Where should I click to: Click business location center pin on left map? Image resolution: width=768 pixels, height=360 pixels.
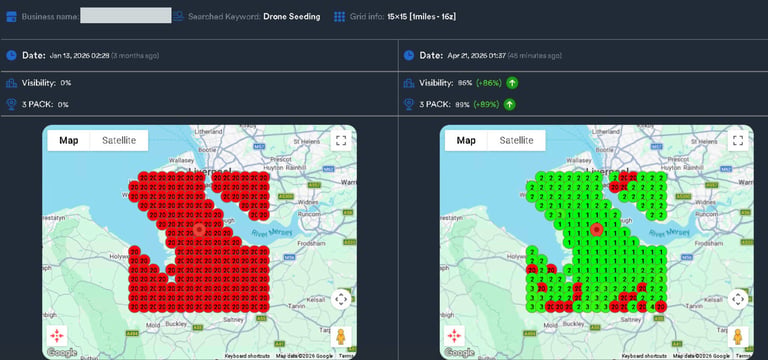(x=199, y=230)
